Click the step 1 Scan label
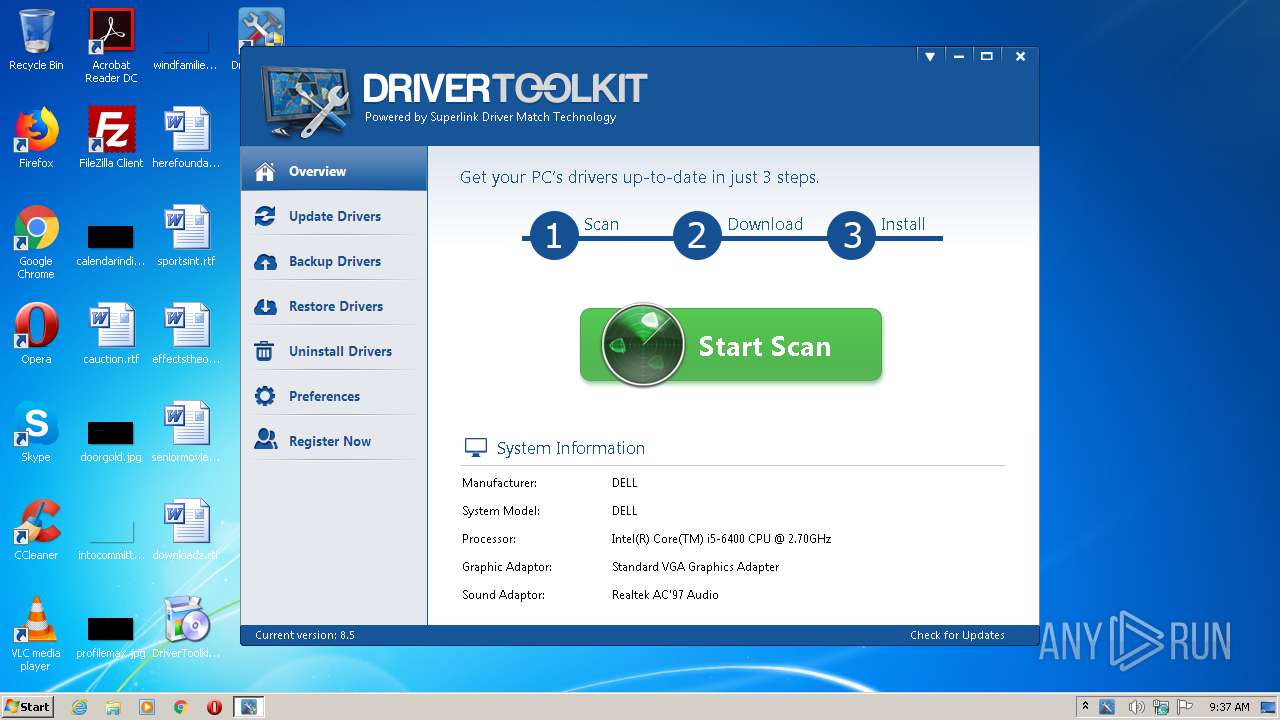This screenshot has width=1280, height=720. [x=601, y=224]
